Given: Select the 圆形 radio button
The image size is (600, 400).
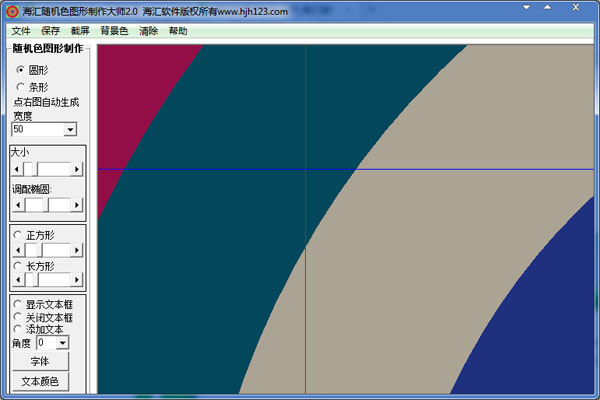Looking at the screenshot, I should pyautogui.click(x=20, y=70).
